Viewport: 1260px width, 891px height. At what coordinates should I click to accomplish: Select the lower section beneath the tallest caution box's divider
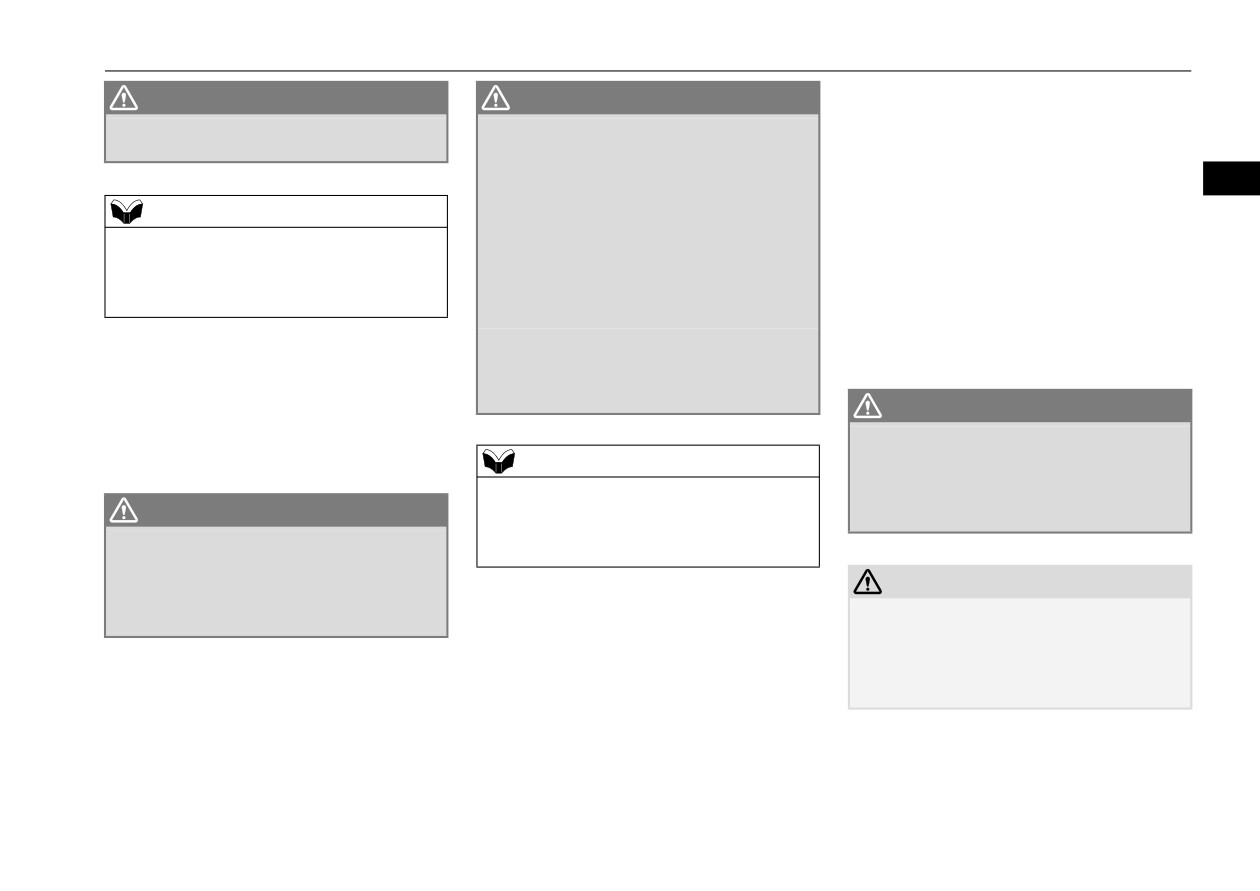click(x=648, y=371)
